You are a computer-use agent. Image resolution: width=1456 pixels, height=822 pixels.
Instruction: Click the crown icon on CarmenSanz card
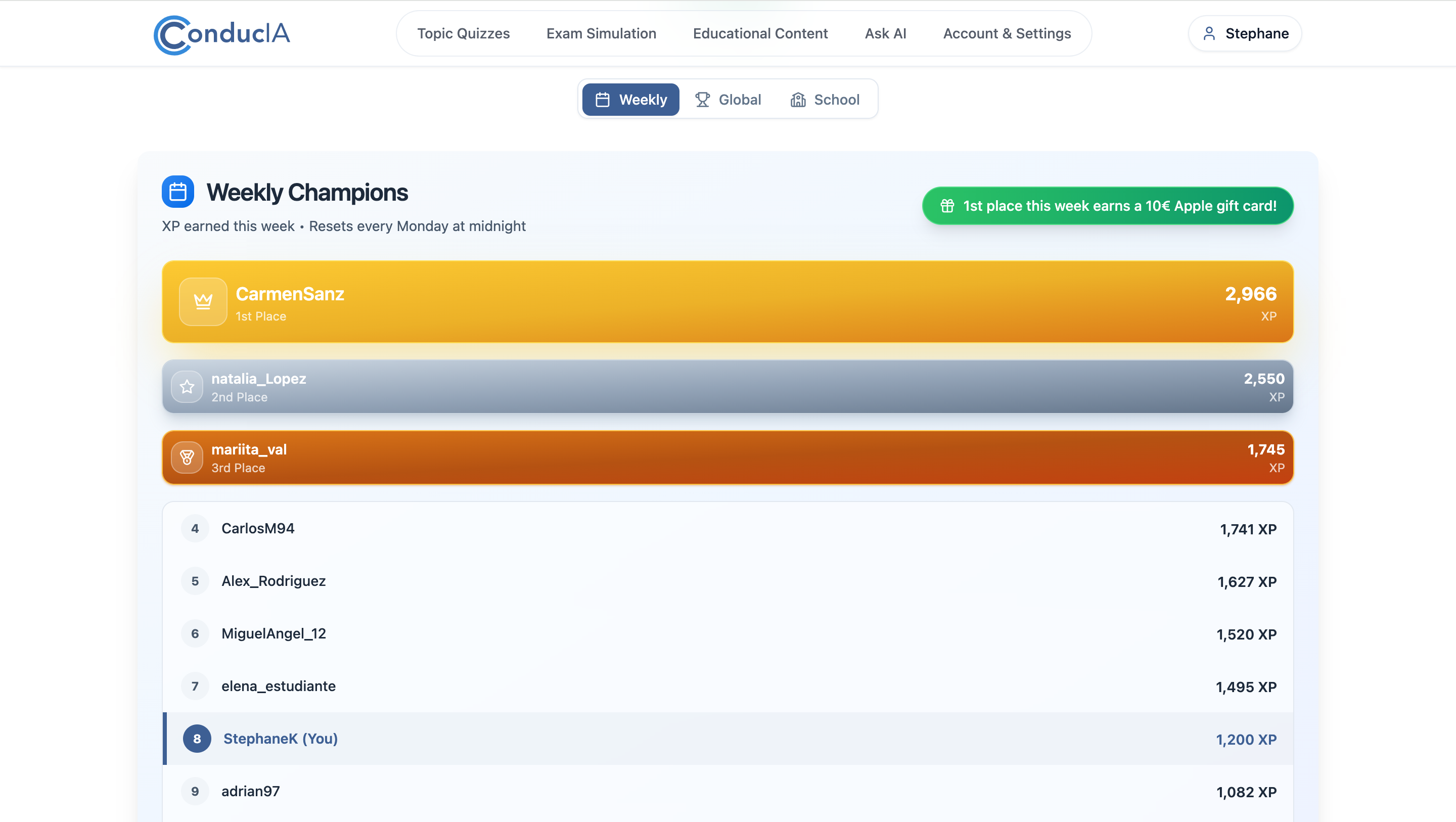coord(203,302)
